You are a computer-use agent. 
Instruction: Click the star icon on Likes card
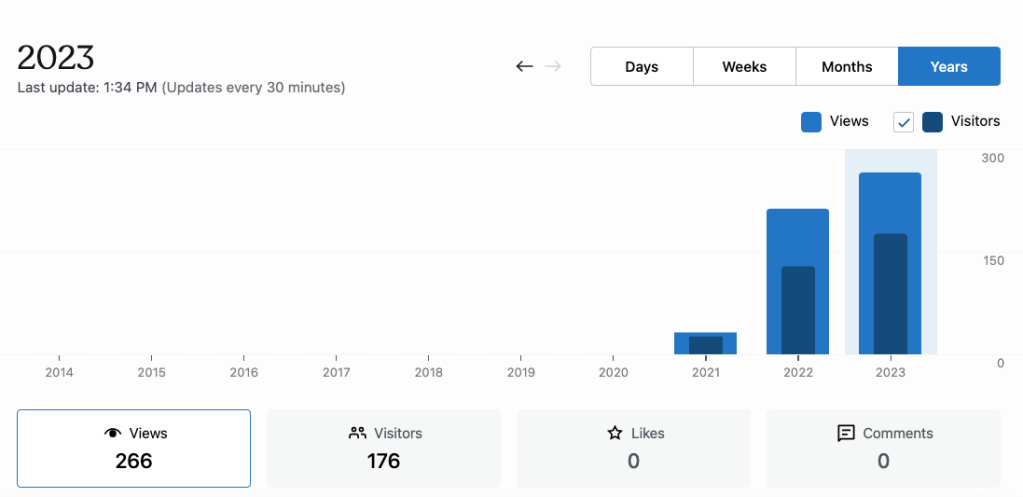point(615,433)
